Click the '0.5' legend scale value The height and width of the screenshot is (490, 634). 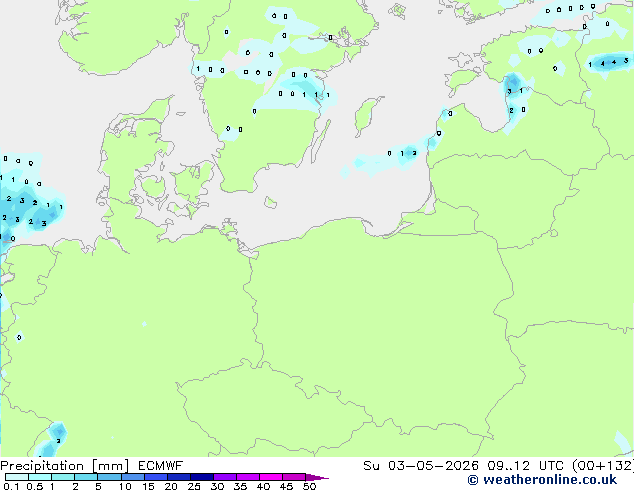[34, 486]
